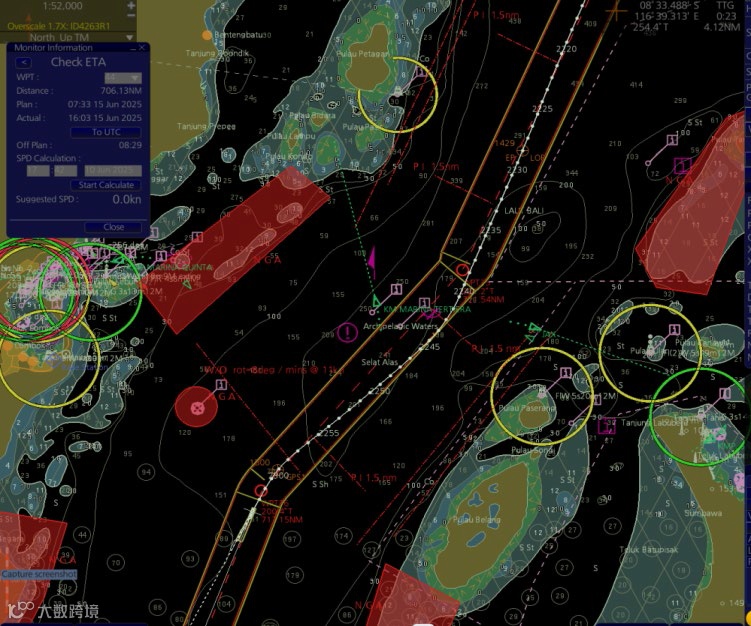Click the magenta pennant flag symbol

click(372, 262)
